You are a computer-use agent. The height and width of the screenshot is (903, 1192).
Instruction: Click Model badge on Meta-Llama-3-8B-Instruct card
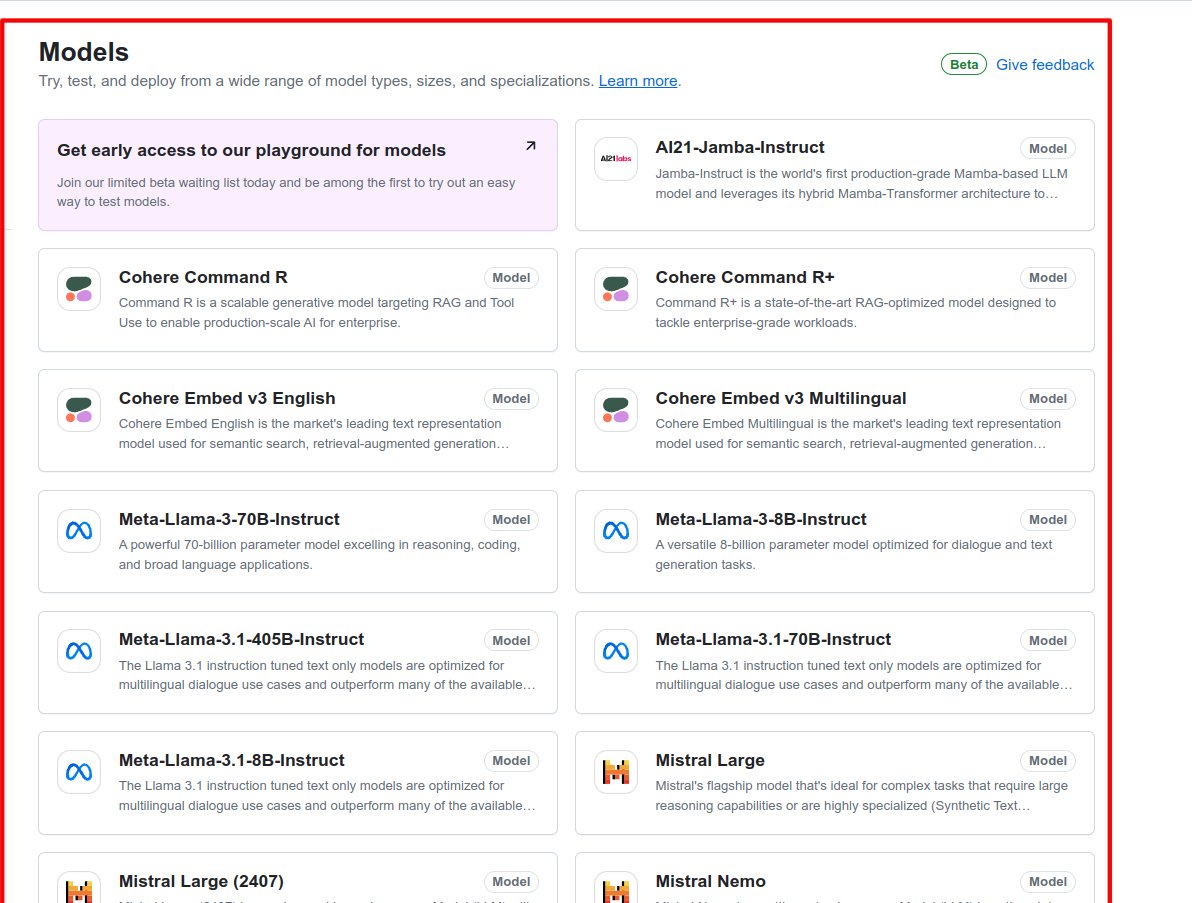click(x=1048, y=520)
